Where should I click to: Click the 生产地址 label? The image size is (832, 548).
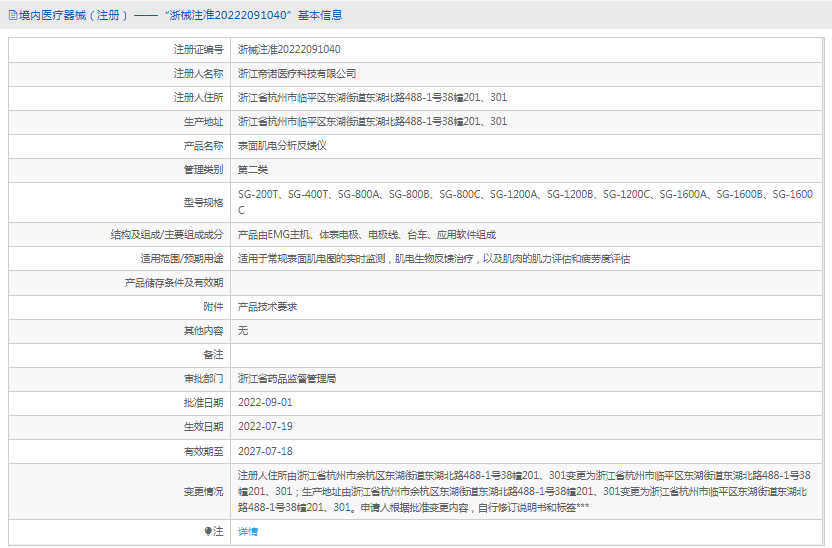click(x=204, y=122)
